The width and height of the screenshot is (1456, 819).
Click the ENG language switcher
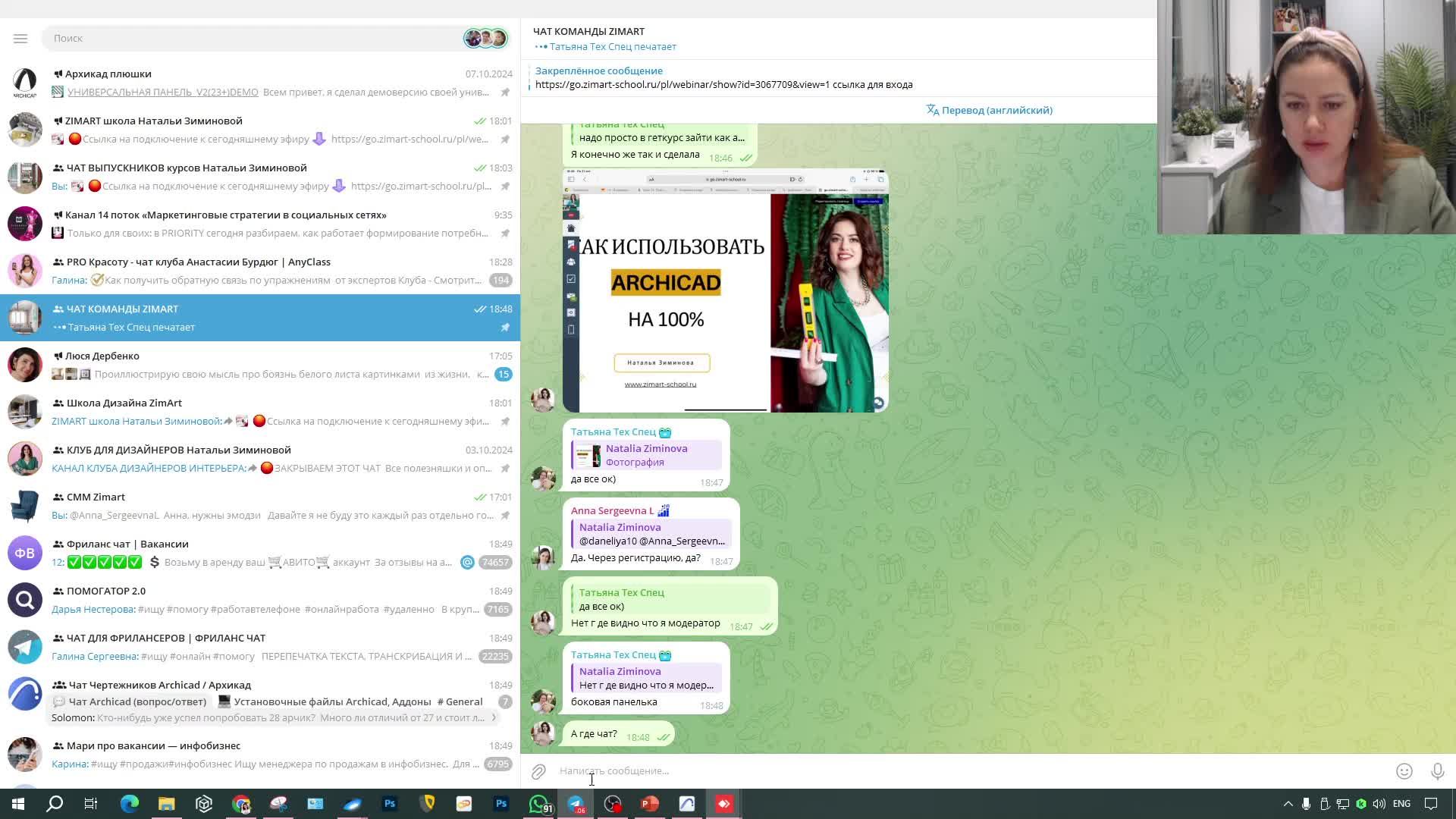(1401, 804)
